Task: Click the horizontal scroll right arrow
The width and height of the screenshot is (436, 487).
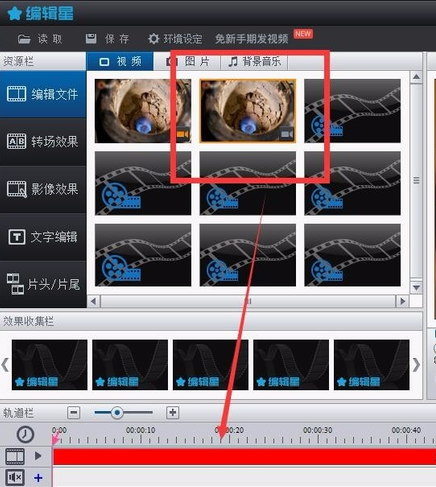Action: (402, 301)
